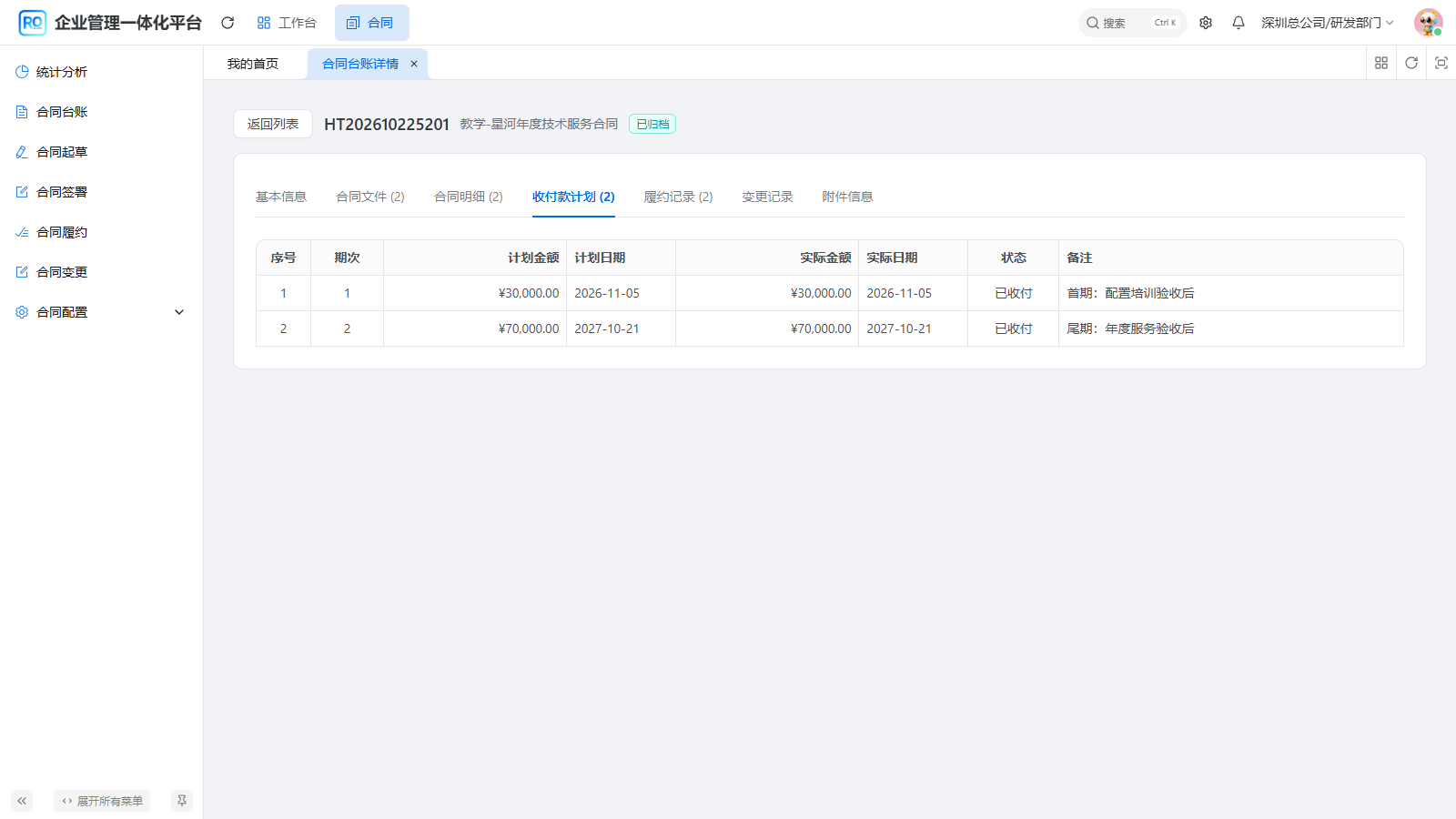Select the ¥30,000.00 planned amount cell

pyautogui.click(x=475, y=293)
